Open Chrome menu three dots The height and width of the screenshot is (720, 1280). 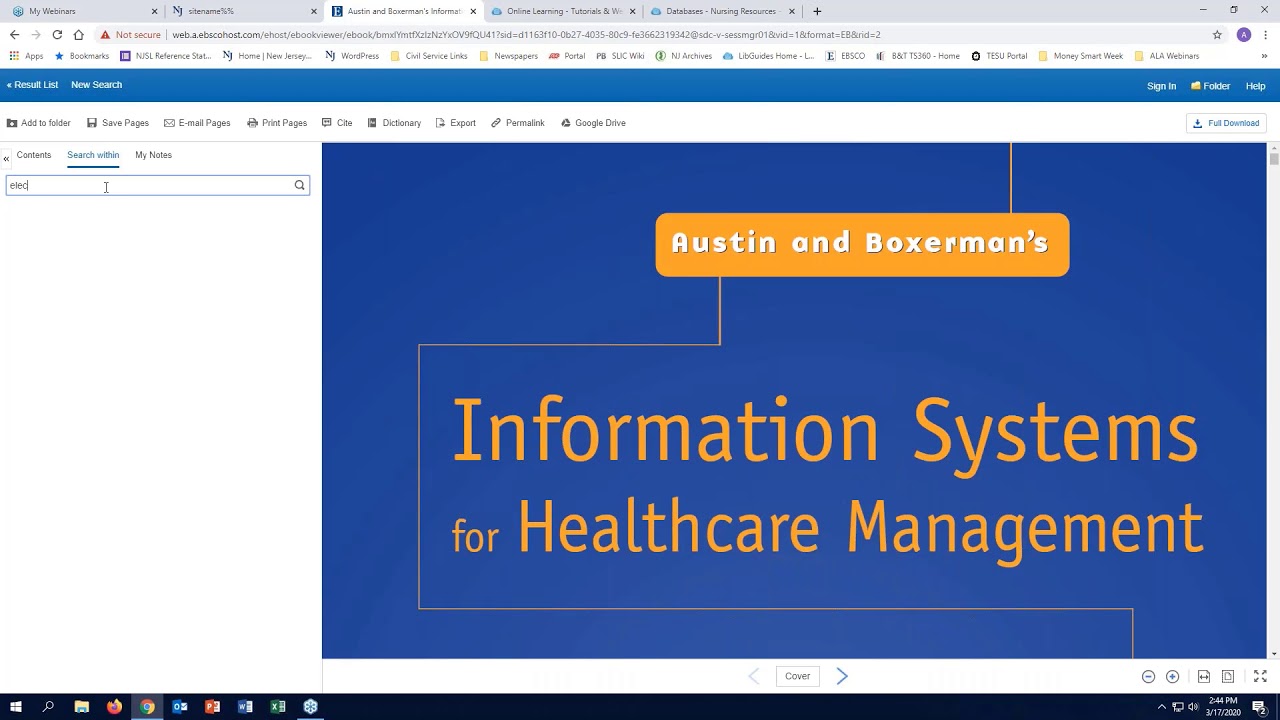1265,34
